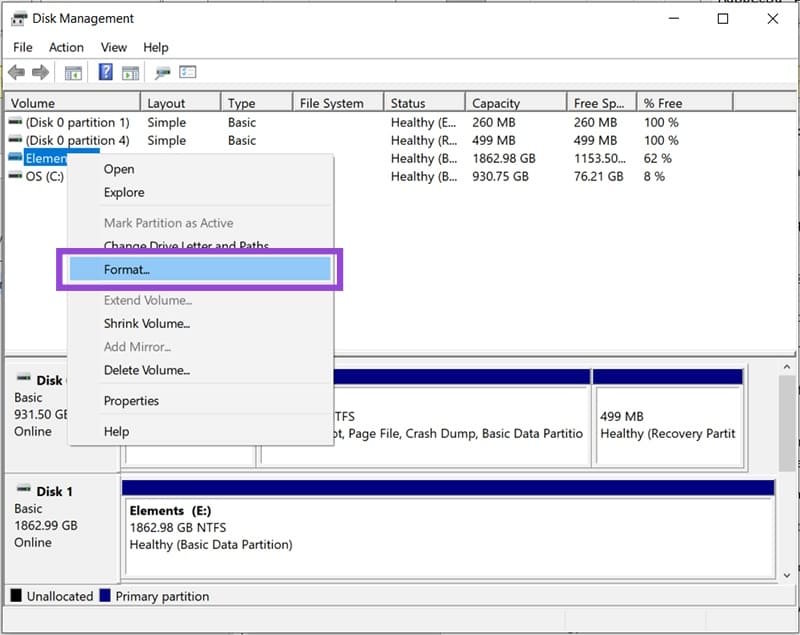Open Help using the question mark toolbar icon
This screenshot has width=800, height=635.
pyautogui.click(x=103, y=72)
